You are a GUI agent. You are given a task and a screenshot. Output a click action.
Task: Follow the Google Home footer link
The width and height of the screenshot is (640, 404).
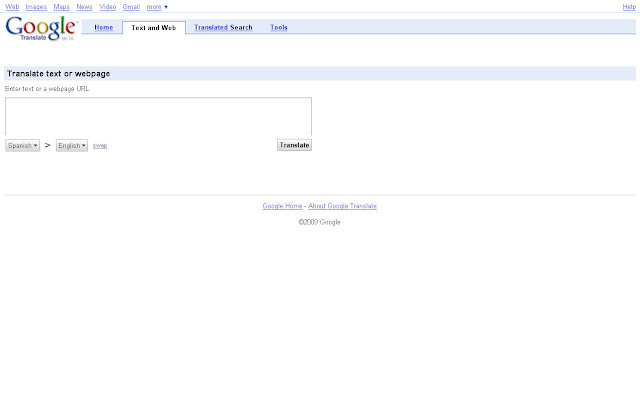(282, 206)
